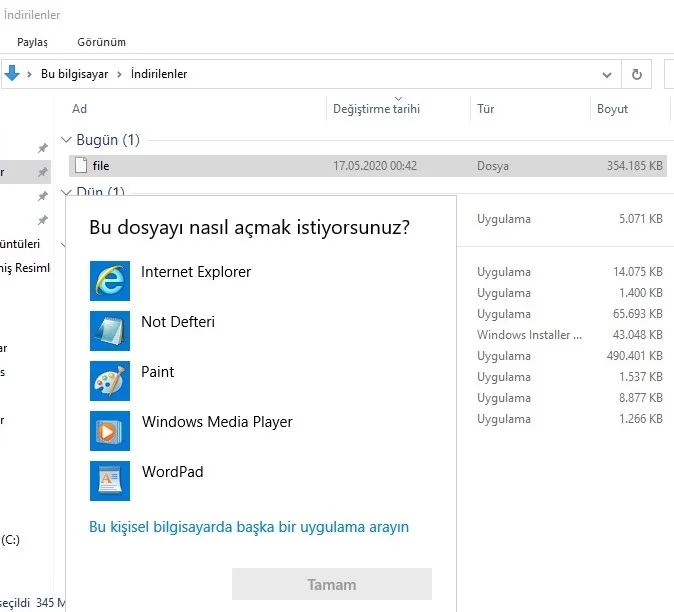Open the Görünüm ribbon tab

[x=101, y=42]
